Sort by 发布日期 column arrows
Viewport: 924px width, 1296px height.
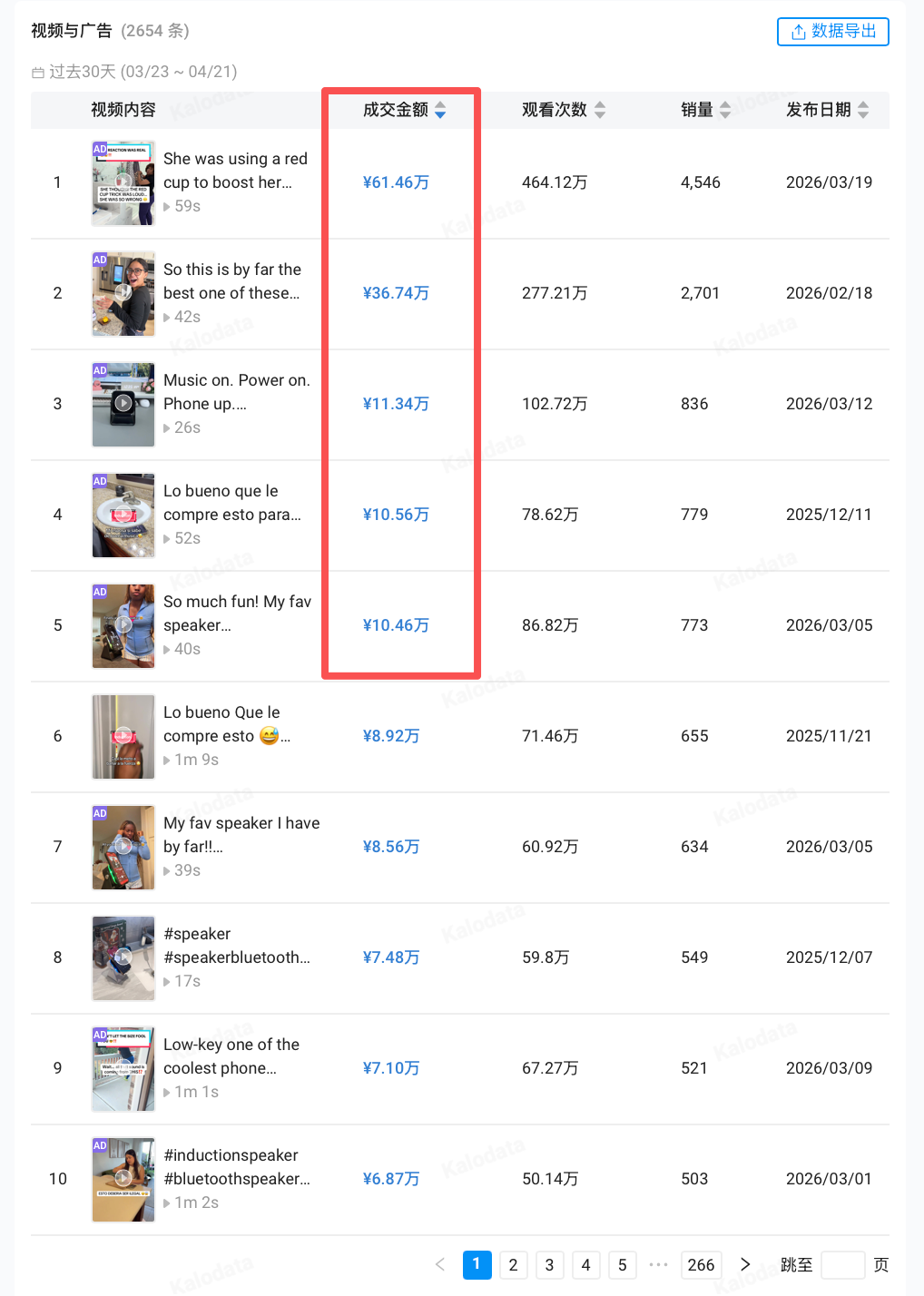tap(863, 110)
